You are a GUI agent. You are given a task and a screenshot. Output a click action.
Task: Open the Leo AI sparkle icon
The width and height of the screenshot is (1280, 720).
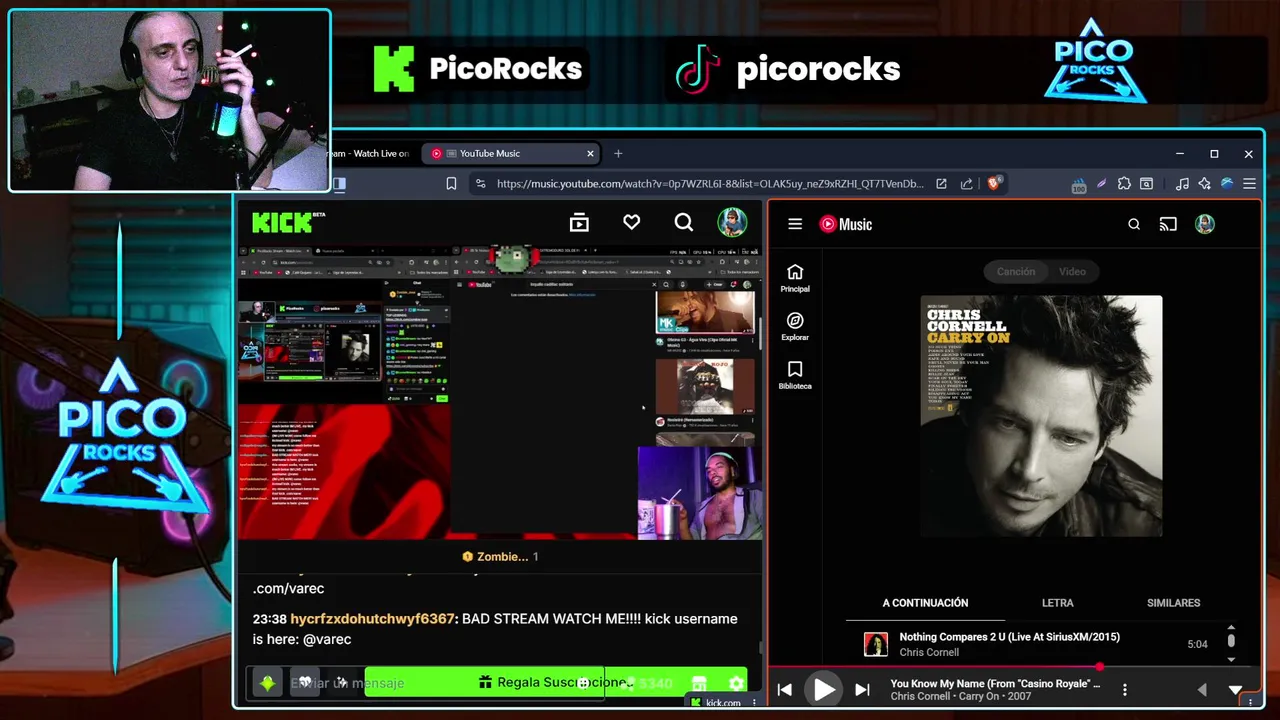(1204, 184)
